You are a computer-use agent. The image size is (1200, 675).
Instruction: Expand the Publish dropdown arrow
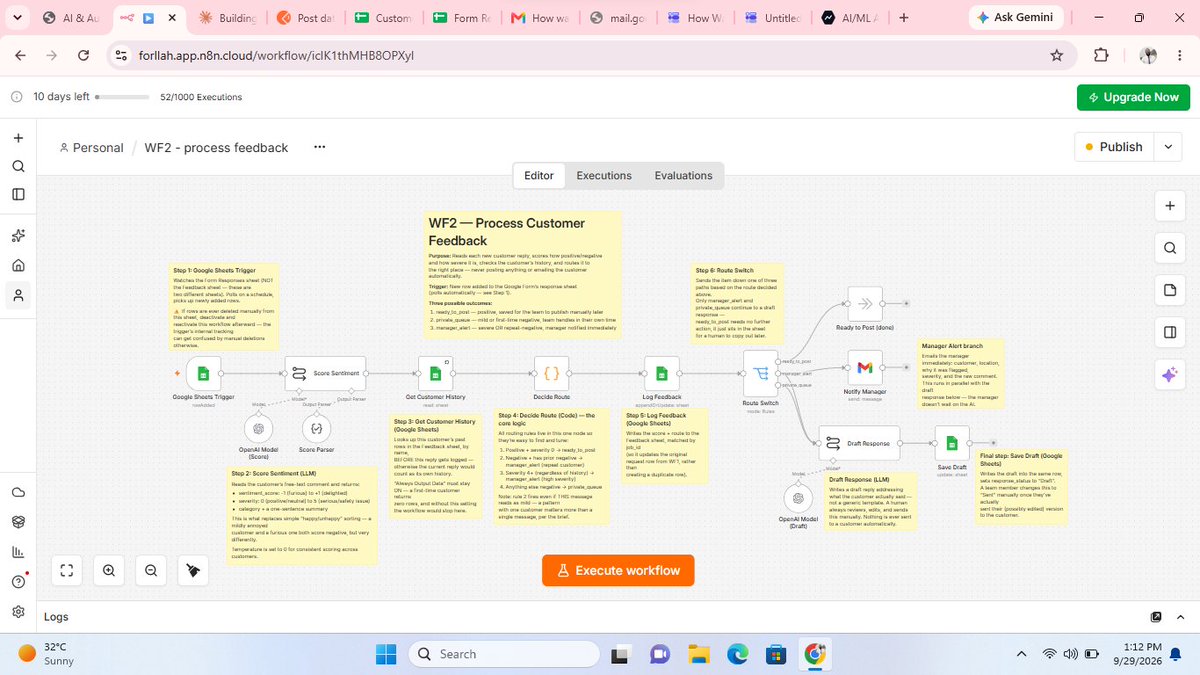(x=1168, y=147)
